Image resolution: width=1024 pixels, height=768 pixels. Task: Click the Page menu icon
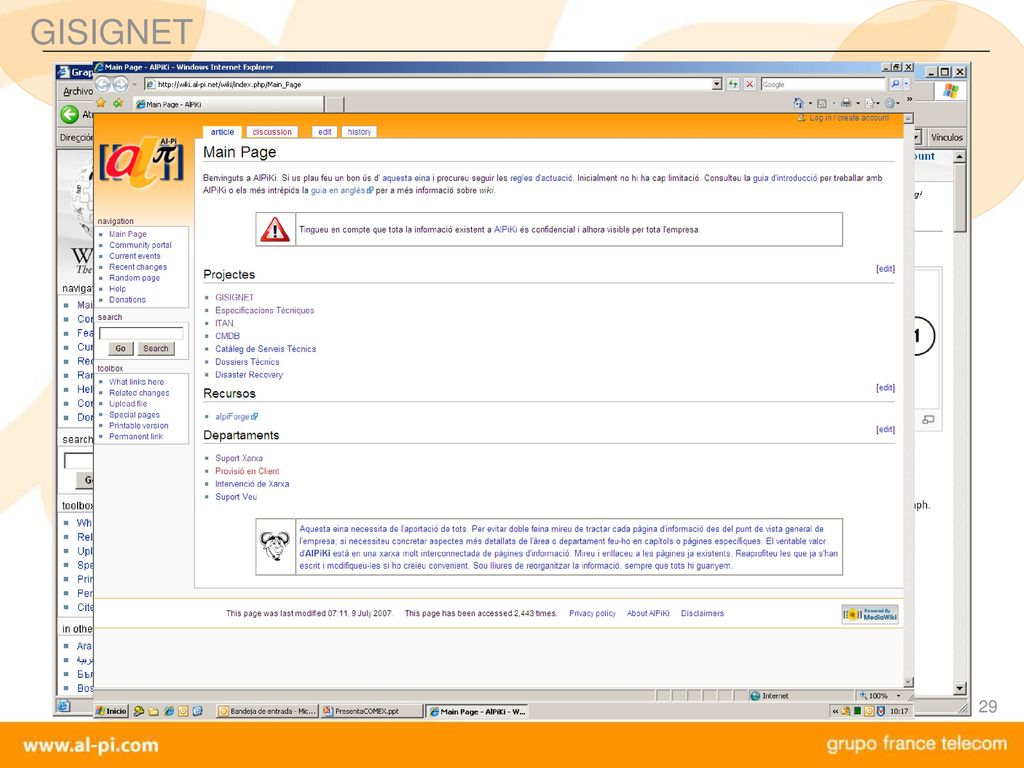(869, 103)
